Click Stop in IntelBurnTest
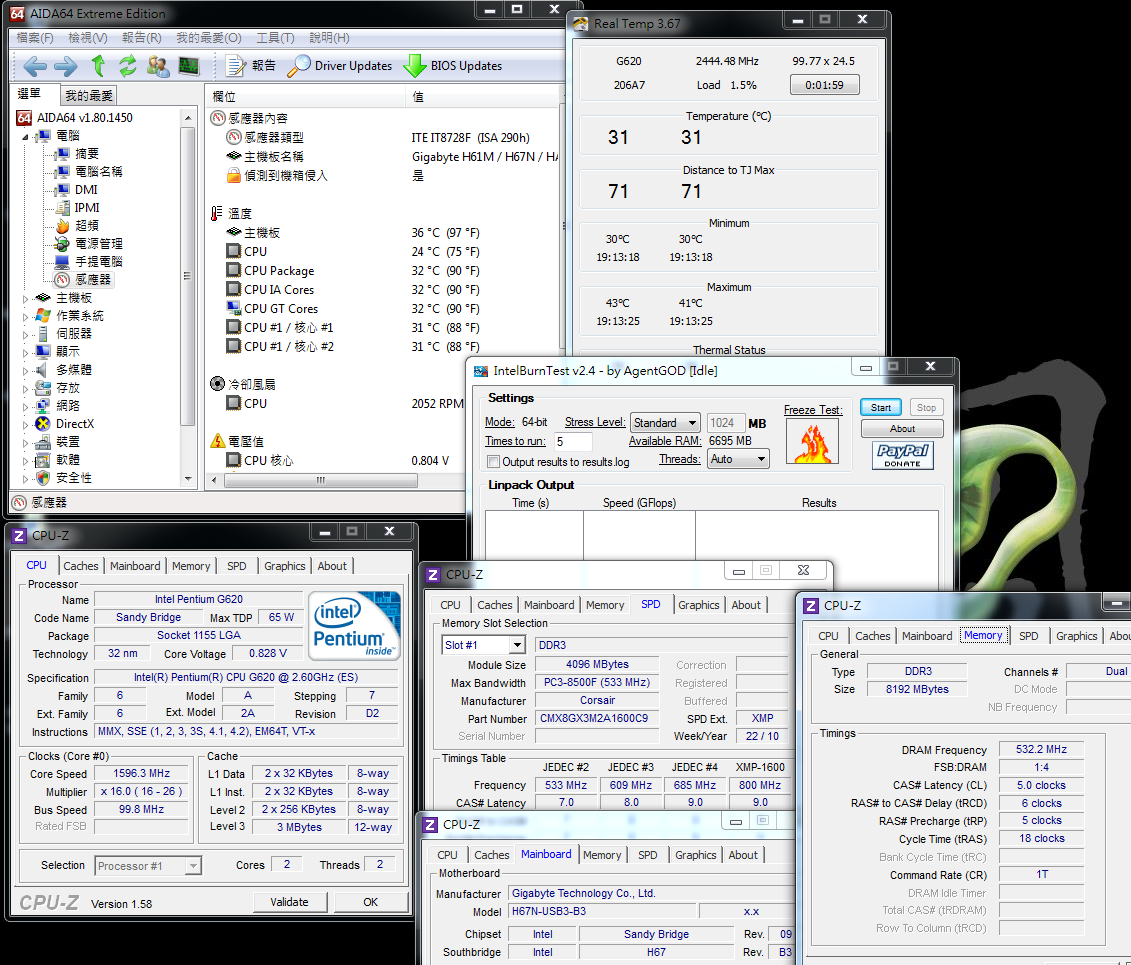Screen dimensions: 1131x965 [926, 407]
